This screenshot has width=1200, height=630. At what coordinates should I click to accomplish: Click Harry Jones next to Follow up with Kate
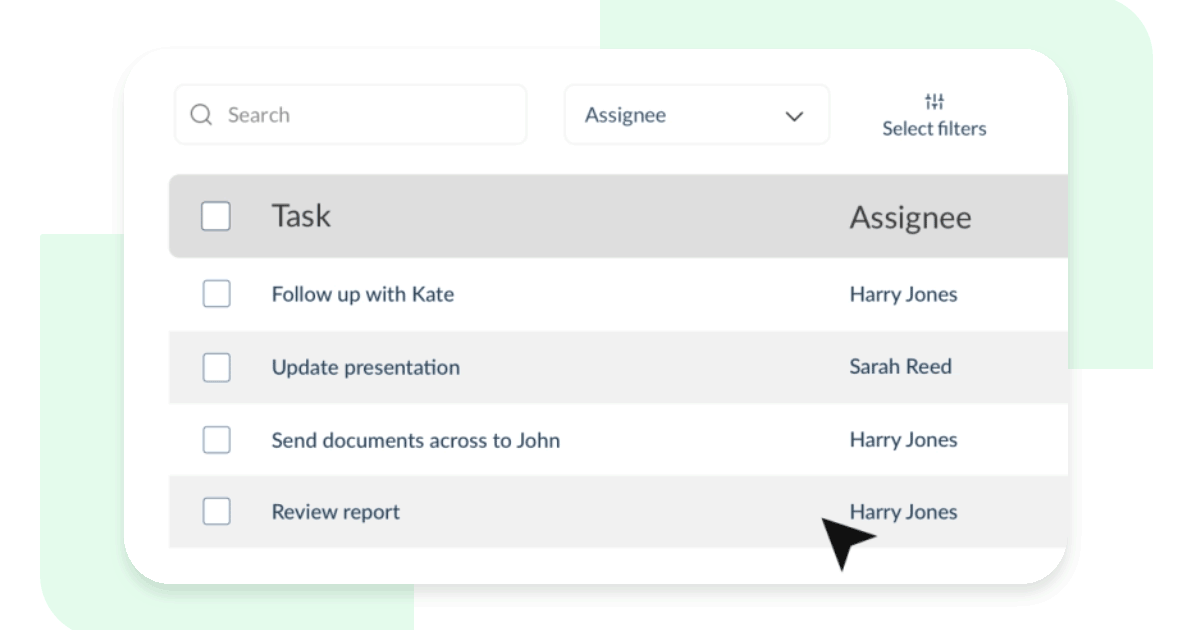click(x=903, y=294)
